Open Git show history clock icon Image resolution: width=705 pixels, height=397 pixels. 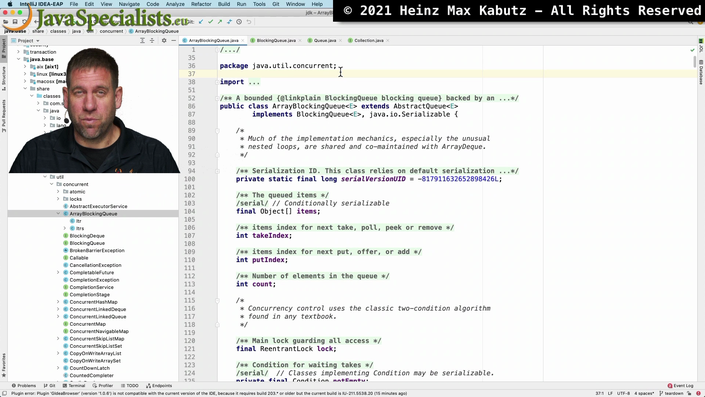pos(239,22)
